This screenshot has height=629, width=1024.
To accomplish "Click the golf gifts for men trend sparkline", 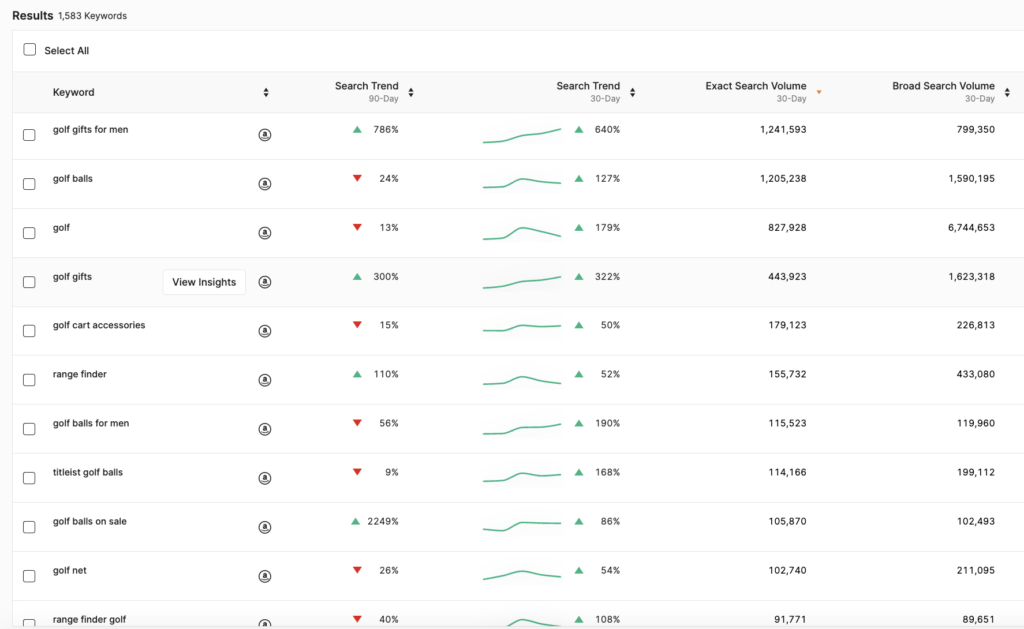I will (x=521, y=135).
